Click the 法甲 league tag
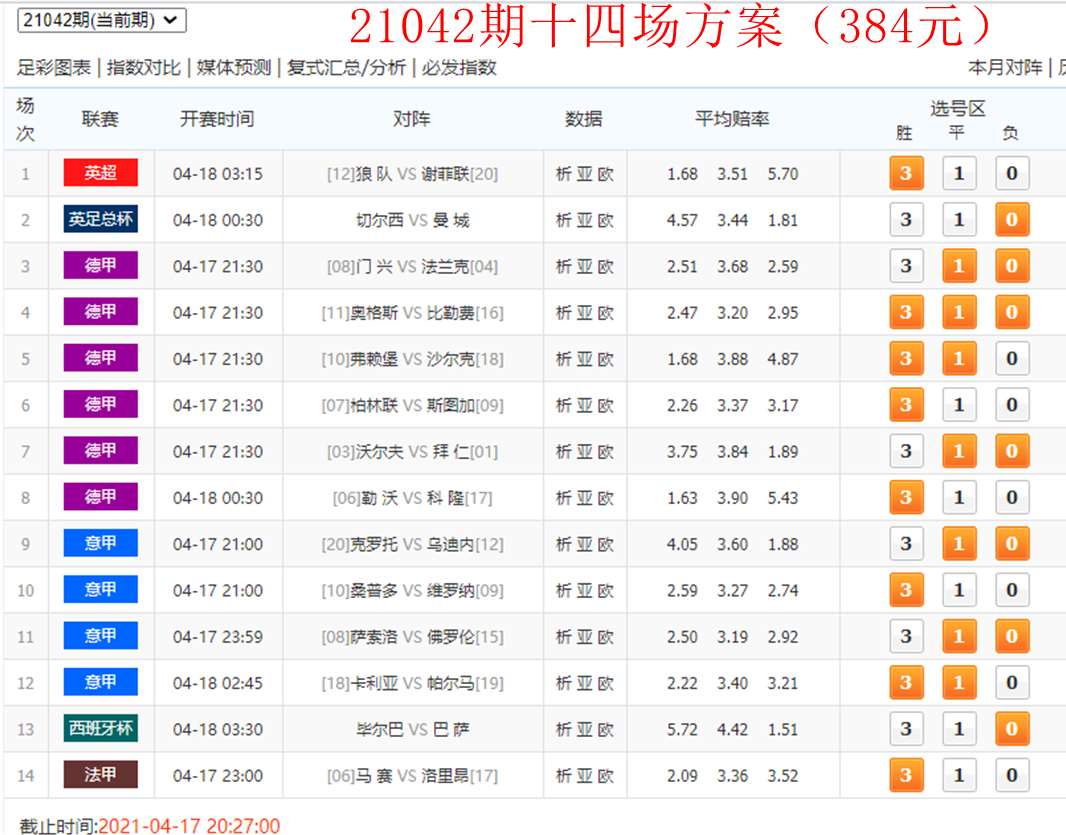 tap(101, 774)
